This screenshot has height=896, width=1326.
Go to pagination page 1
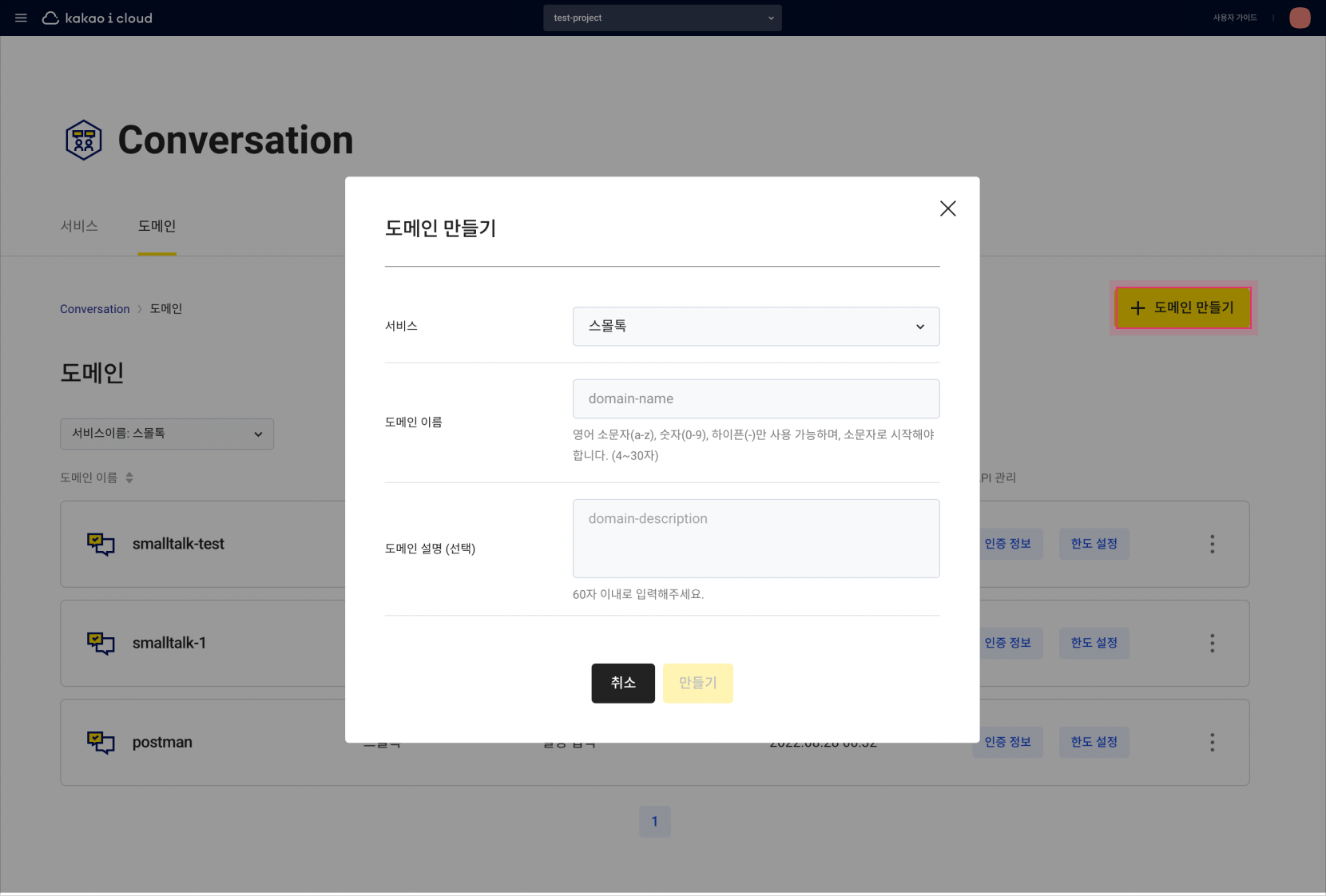[655, 822]
